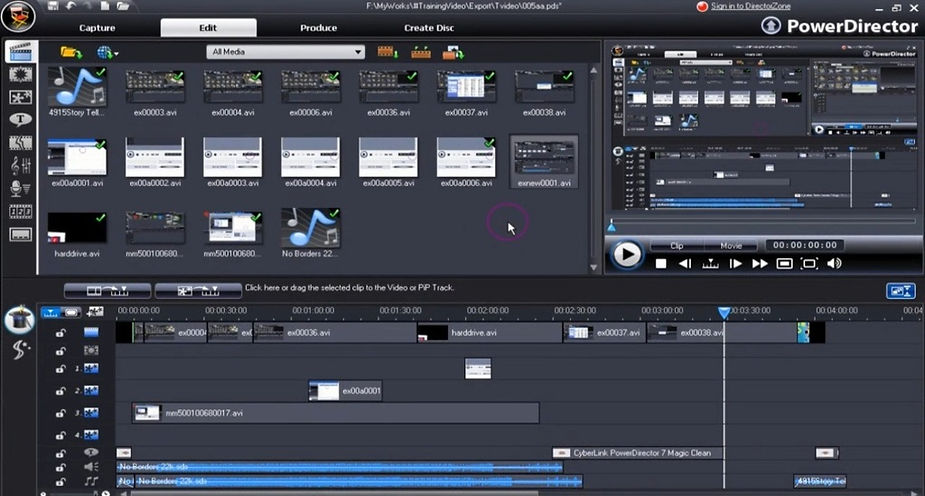Click the full screen preview button
This screenshot has width=925, height=496.
click(x=809, y=264)
